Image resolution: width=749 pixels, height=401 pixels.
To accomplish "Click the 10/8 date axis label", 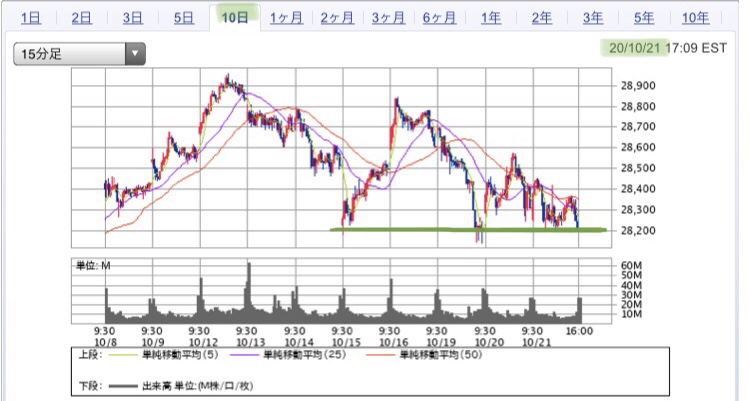I will point(106,342).
